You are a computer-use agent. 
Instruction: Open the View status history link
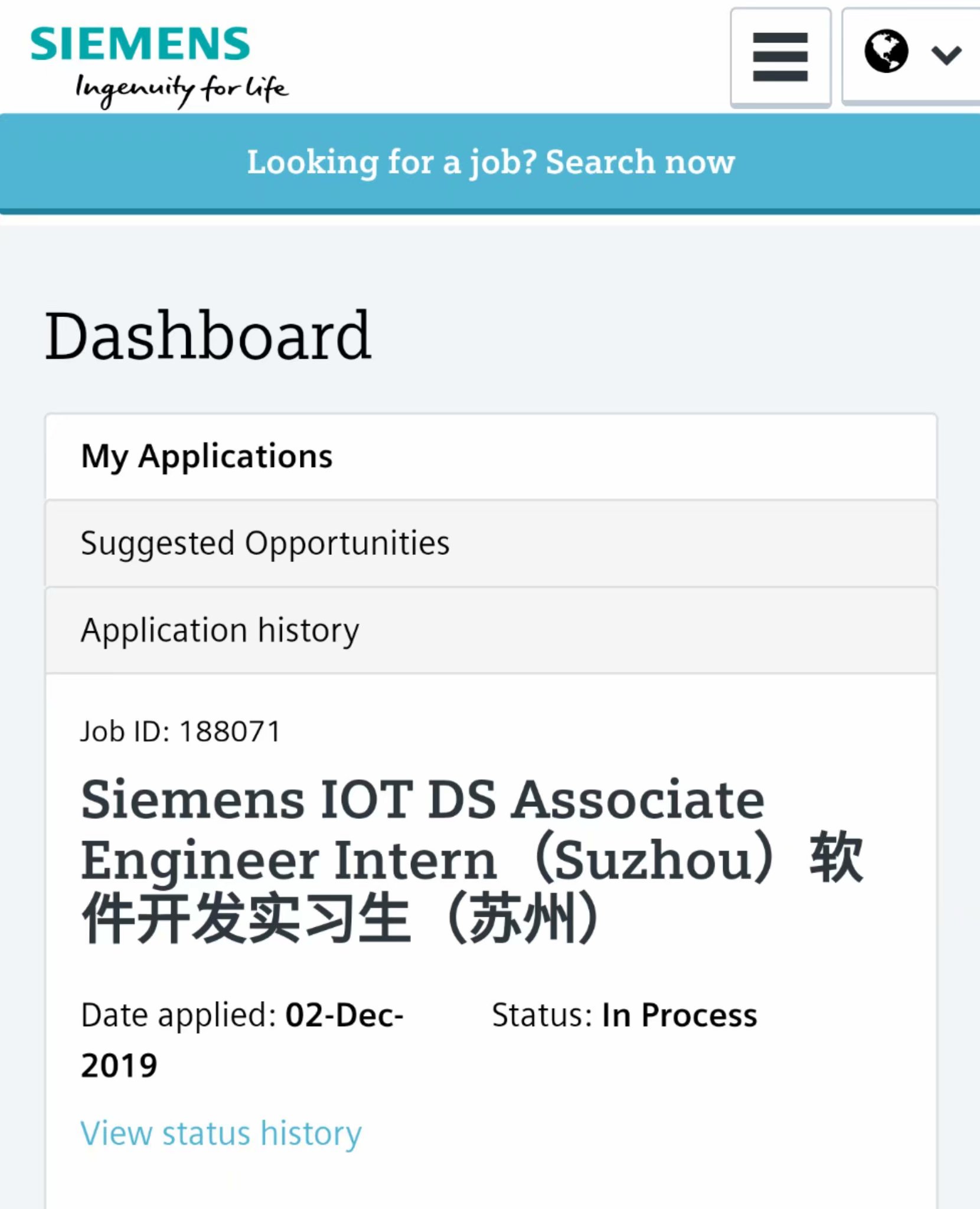click(x=221, y=1133)
